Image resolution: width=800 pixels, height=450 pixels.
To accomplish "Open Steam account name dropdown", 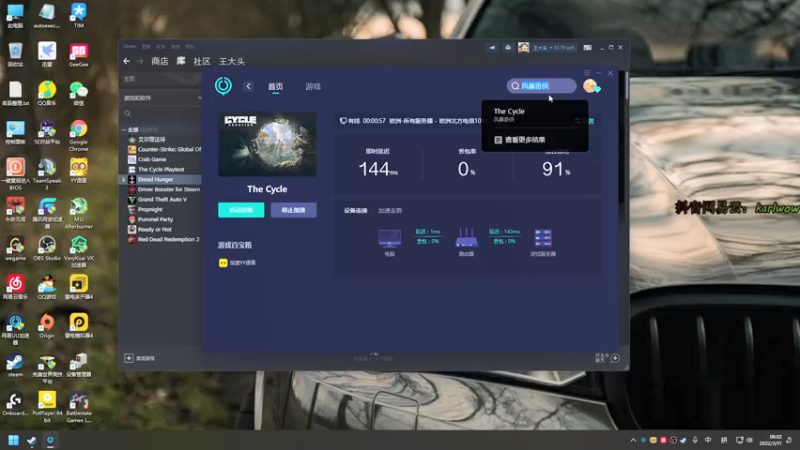I will [x=553, y=47].
